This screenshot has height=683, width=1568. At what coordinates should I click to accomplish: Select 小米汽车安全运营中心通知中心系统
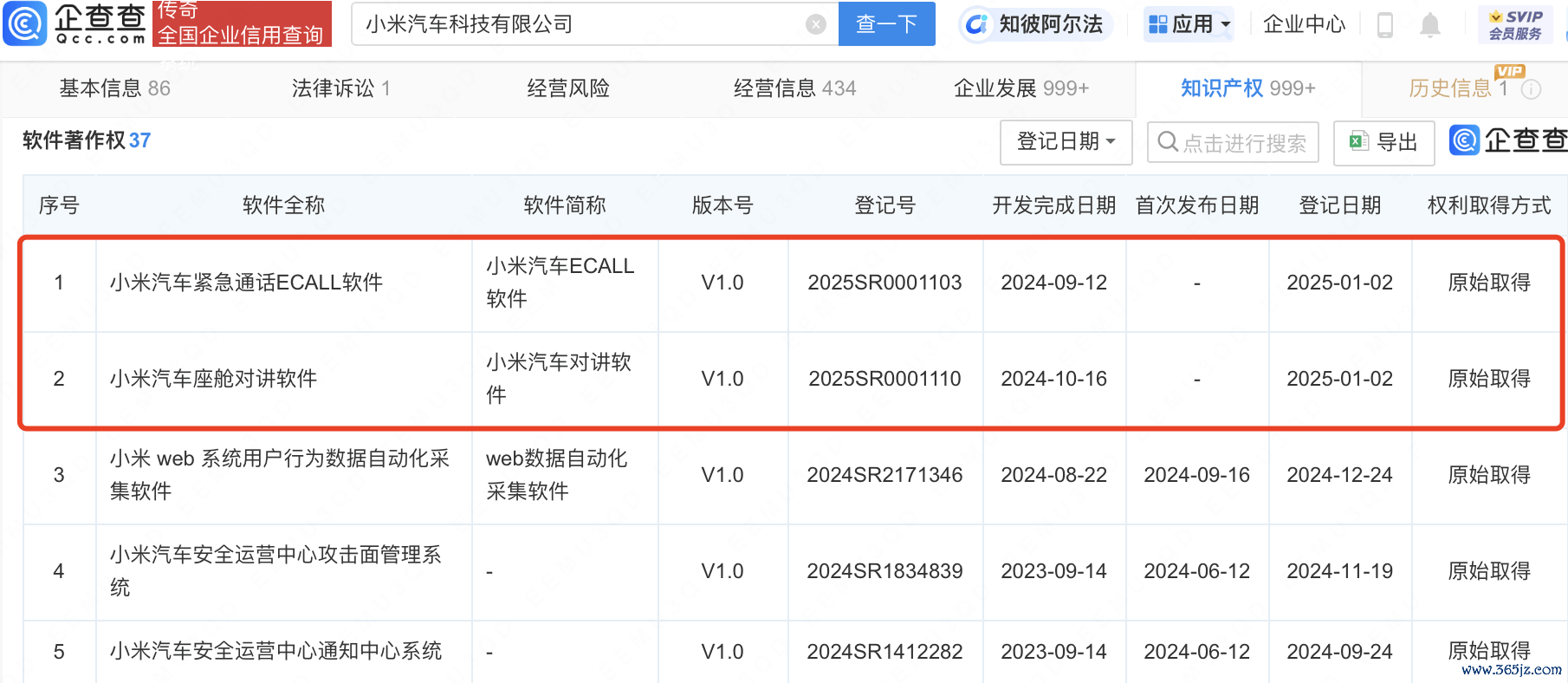(x=275, y=651)
